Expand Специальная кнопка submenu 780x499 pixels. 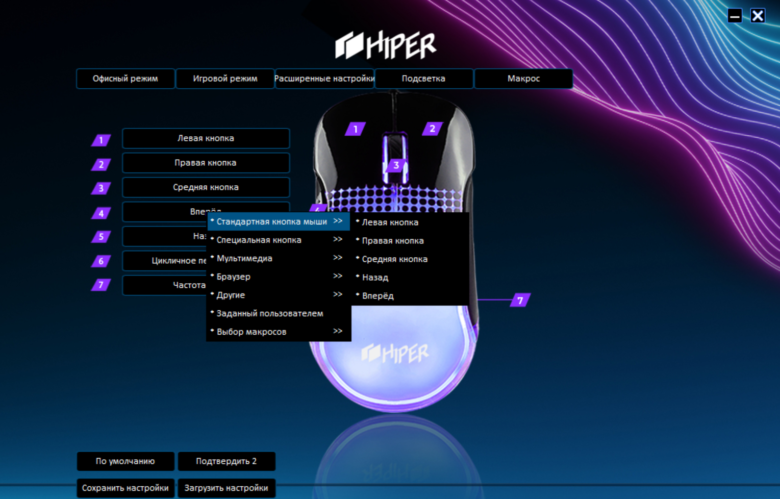(x=279, y=240)
